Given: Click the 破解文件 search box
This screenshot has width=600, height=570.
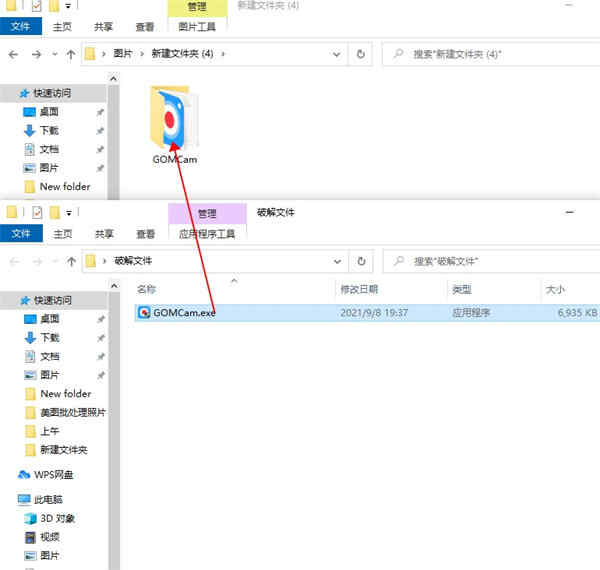Looking at the screenshot, I should tap(492, 262).
